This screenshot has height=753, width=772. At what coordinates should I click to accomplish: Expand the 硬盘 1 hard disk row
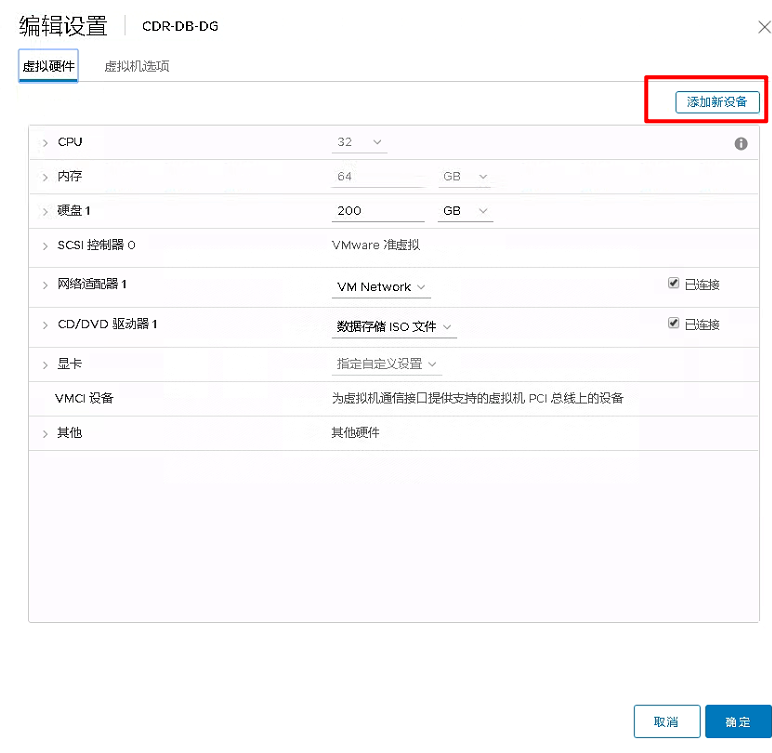coord(45,211)
